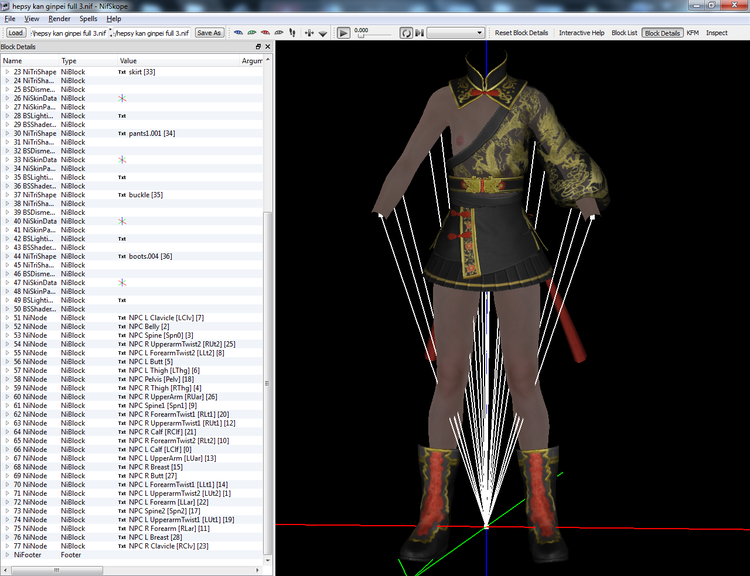Click the flip/perspective crosshair icon
The image size is (750, 576).
point(309,33)
